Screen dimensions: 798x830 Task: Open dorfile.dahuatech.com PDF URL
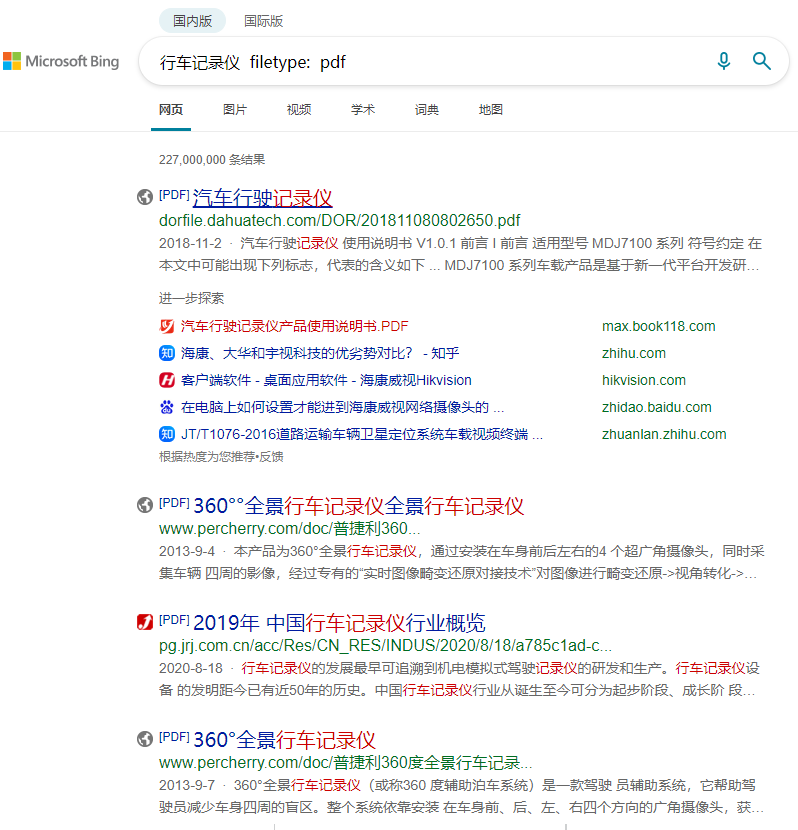pos(339,220)
